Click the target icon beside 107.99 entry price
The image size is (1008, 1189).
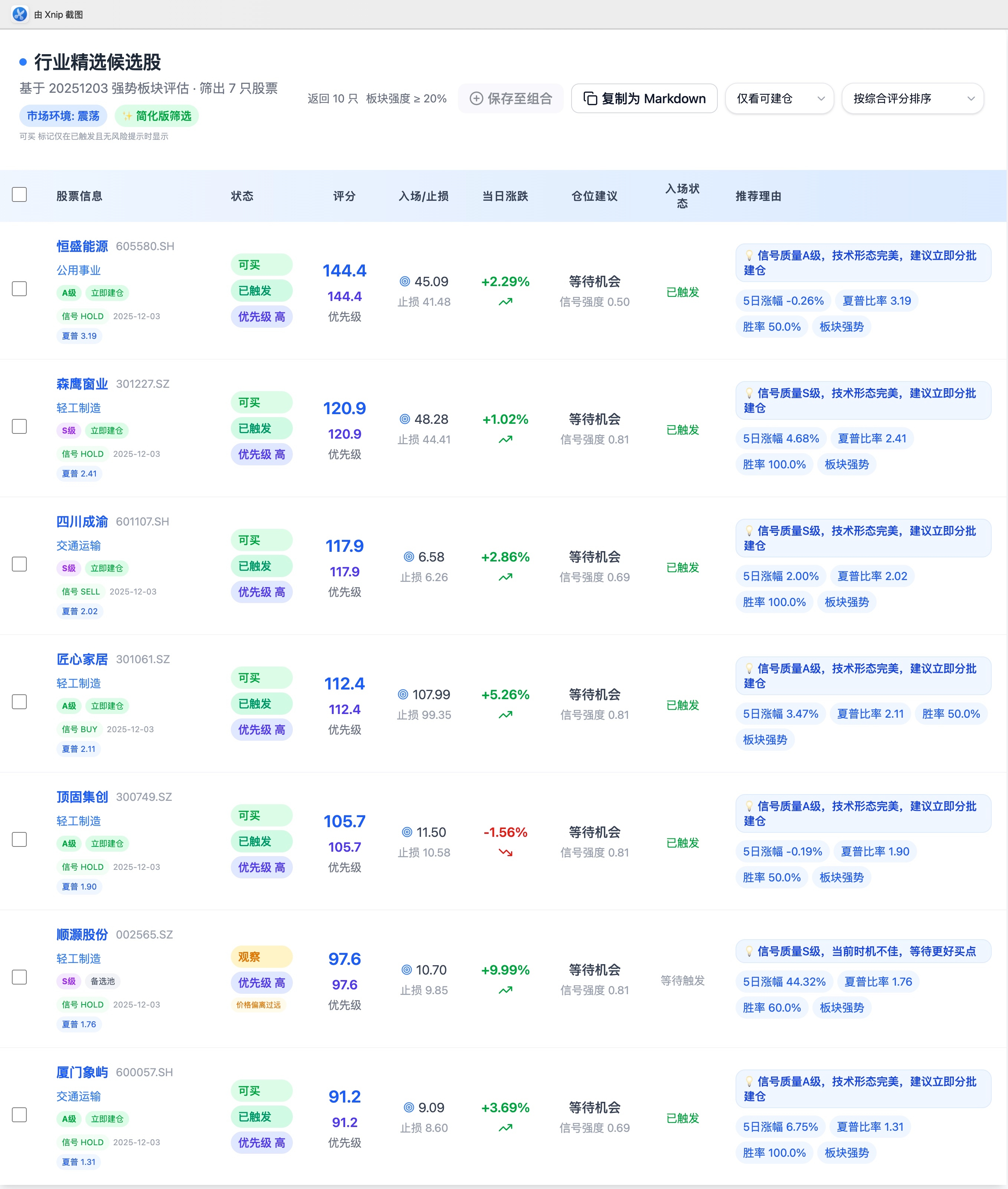403,694
